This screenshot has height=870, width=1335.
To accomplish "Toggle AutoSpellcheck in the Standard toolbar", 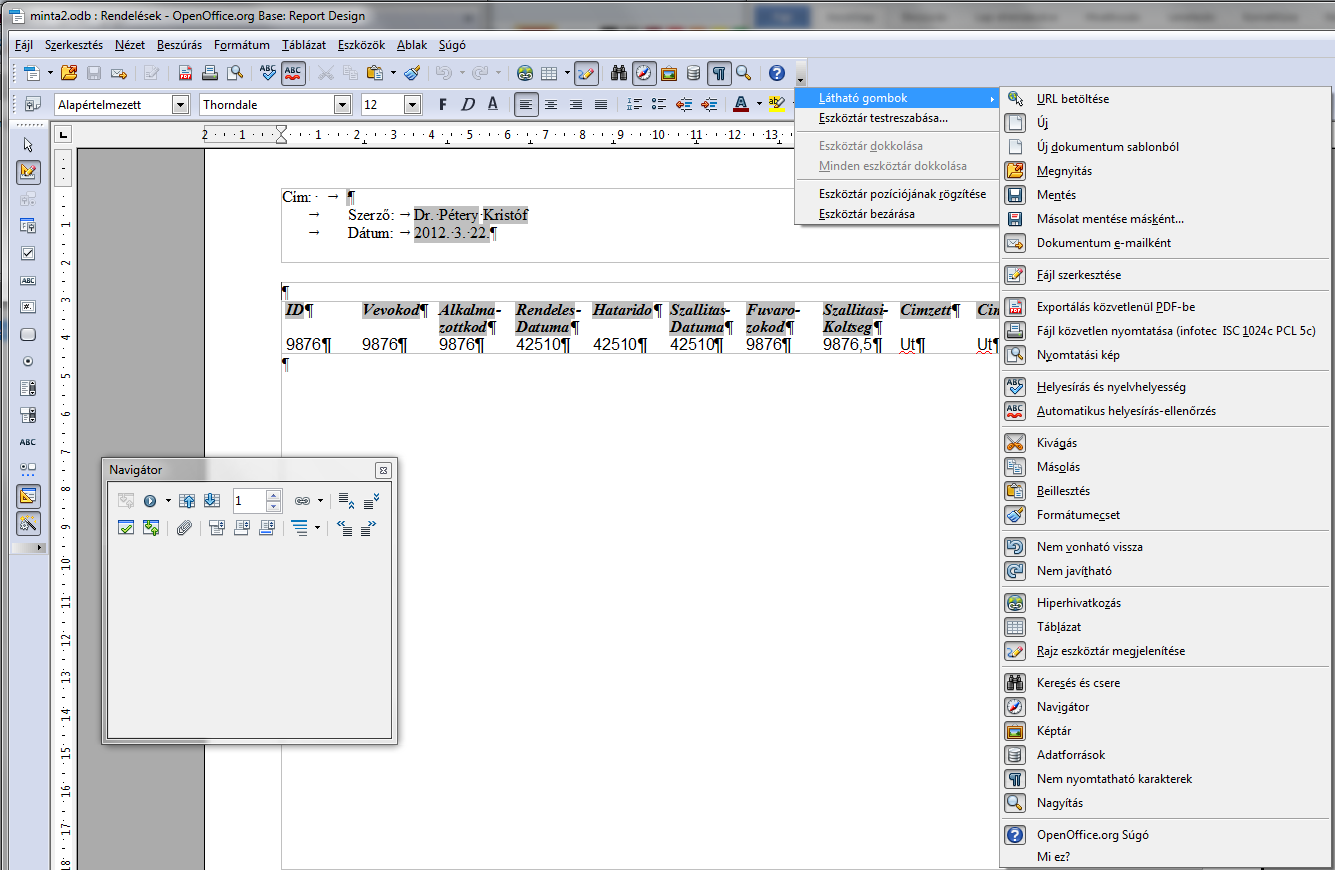I will [293, 73].
